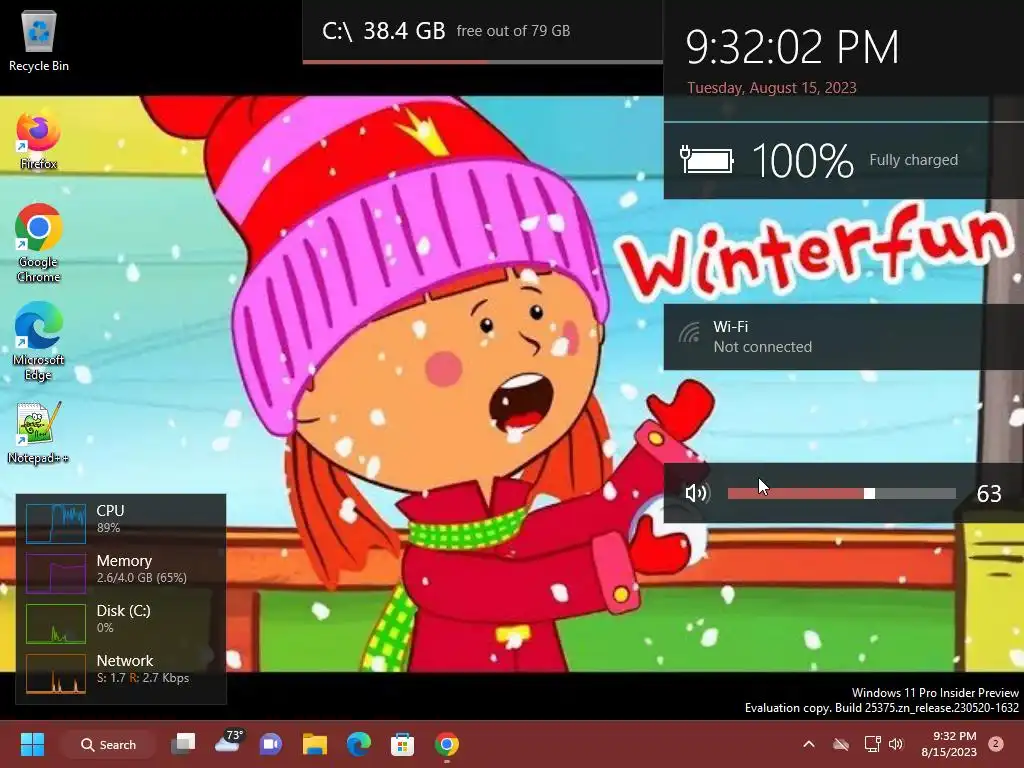Click the Memory 2.6/4.0 GB label
1024x768 pixels.
pos(141,569)
